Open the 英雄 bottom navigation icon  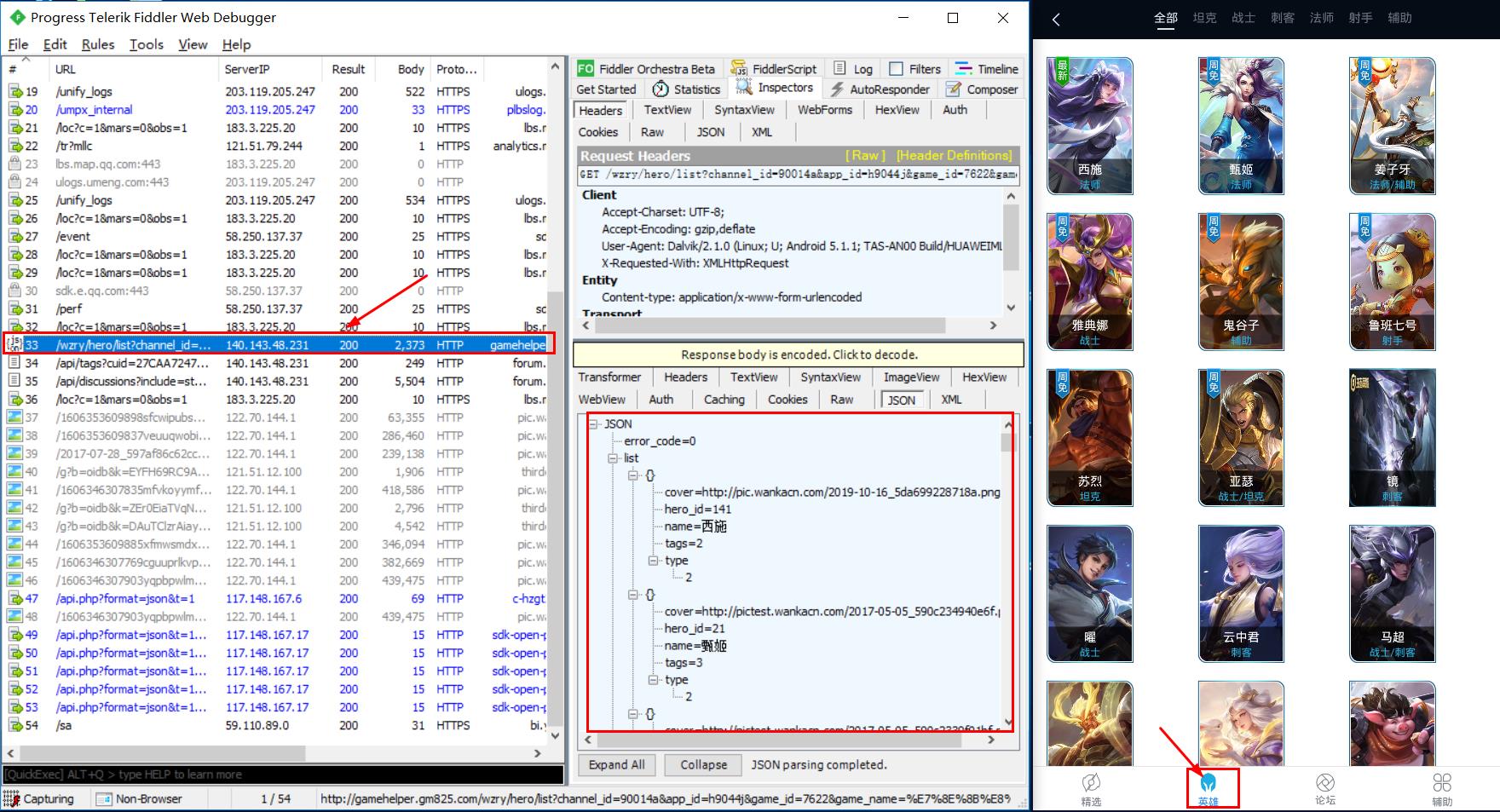[x=1208, y=789]
